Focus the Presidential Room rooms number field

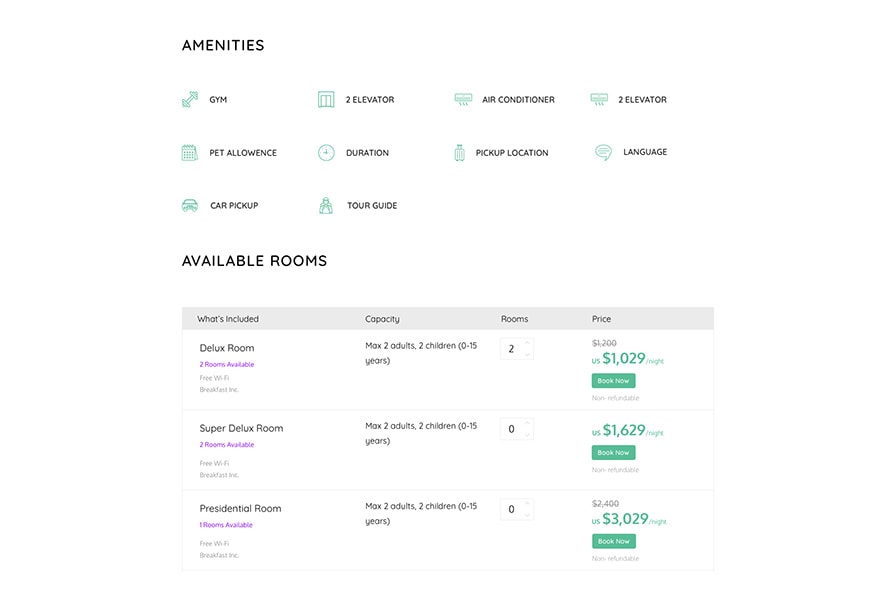pos(511,509)
